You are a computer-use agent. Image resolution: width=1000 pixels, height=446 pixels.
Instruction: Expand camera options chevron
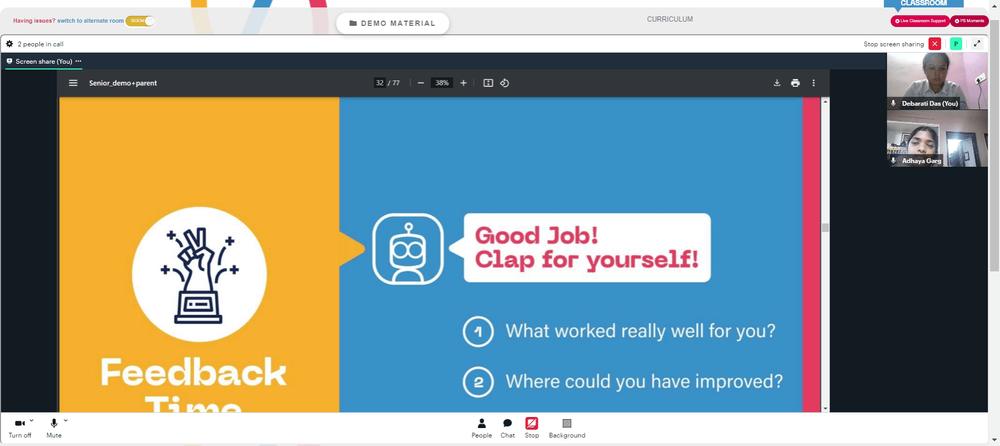click(31, 420)
